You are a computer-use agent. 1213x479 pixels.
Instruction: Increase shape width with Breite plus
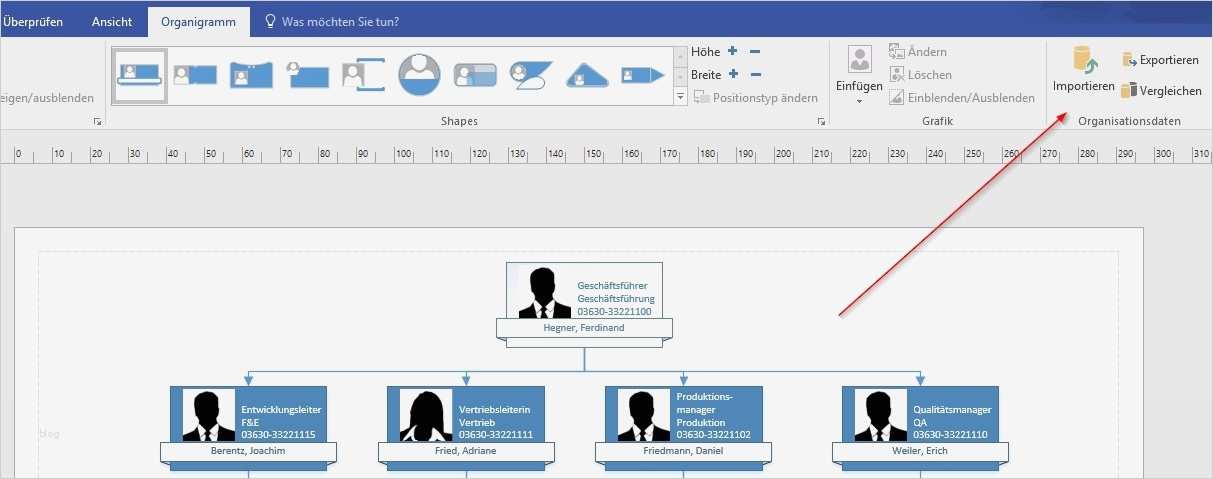pyautogui.click(x=732, y=74)
